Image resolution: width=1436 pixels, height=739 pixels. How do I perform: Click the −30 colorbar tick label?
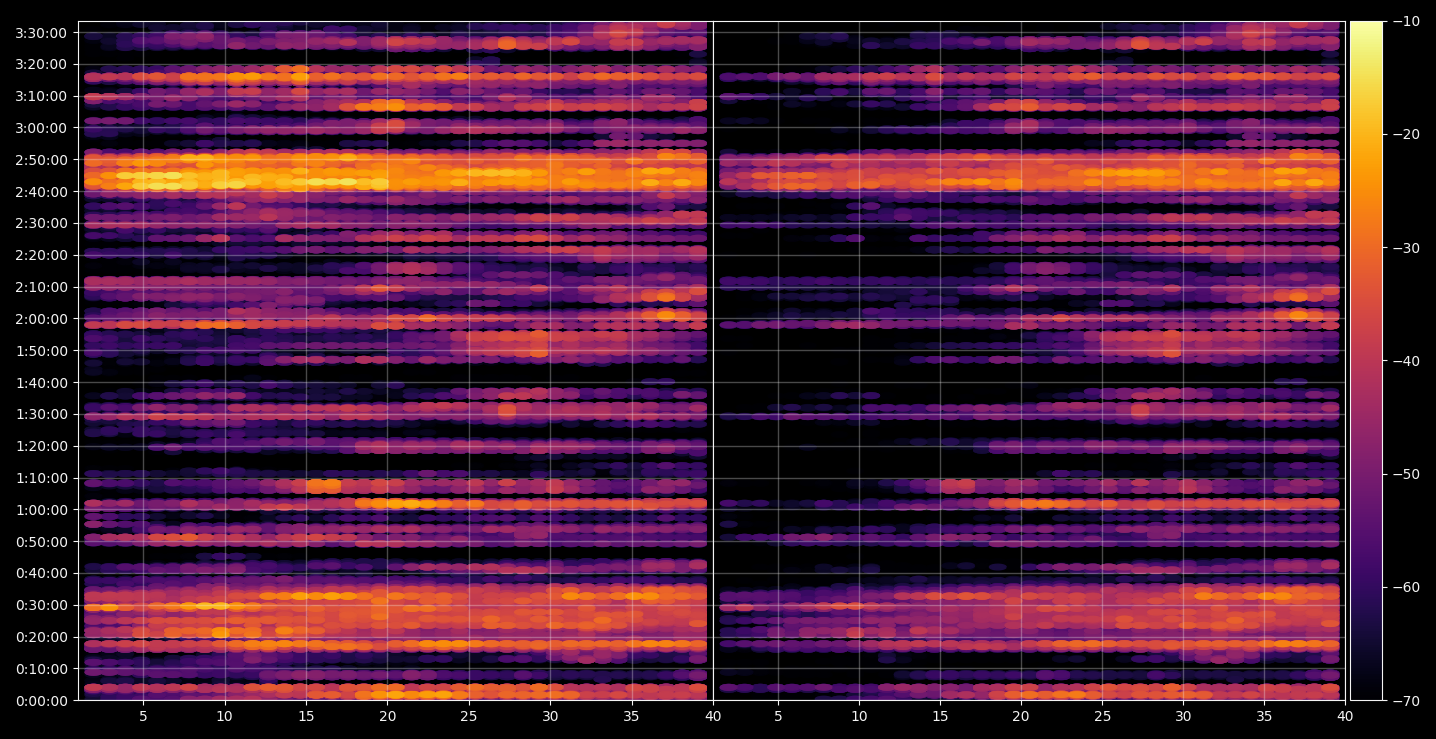coord(1405,248)
